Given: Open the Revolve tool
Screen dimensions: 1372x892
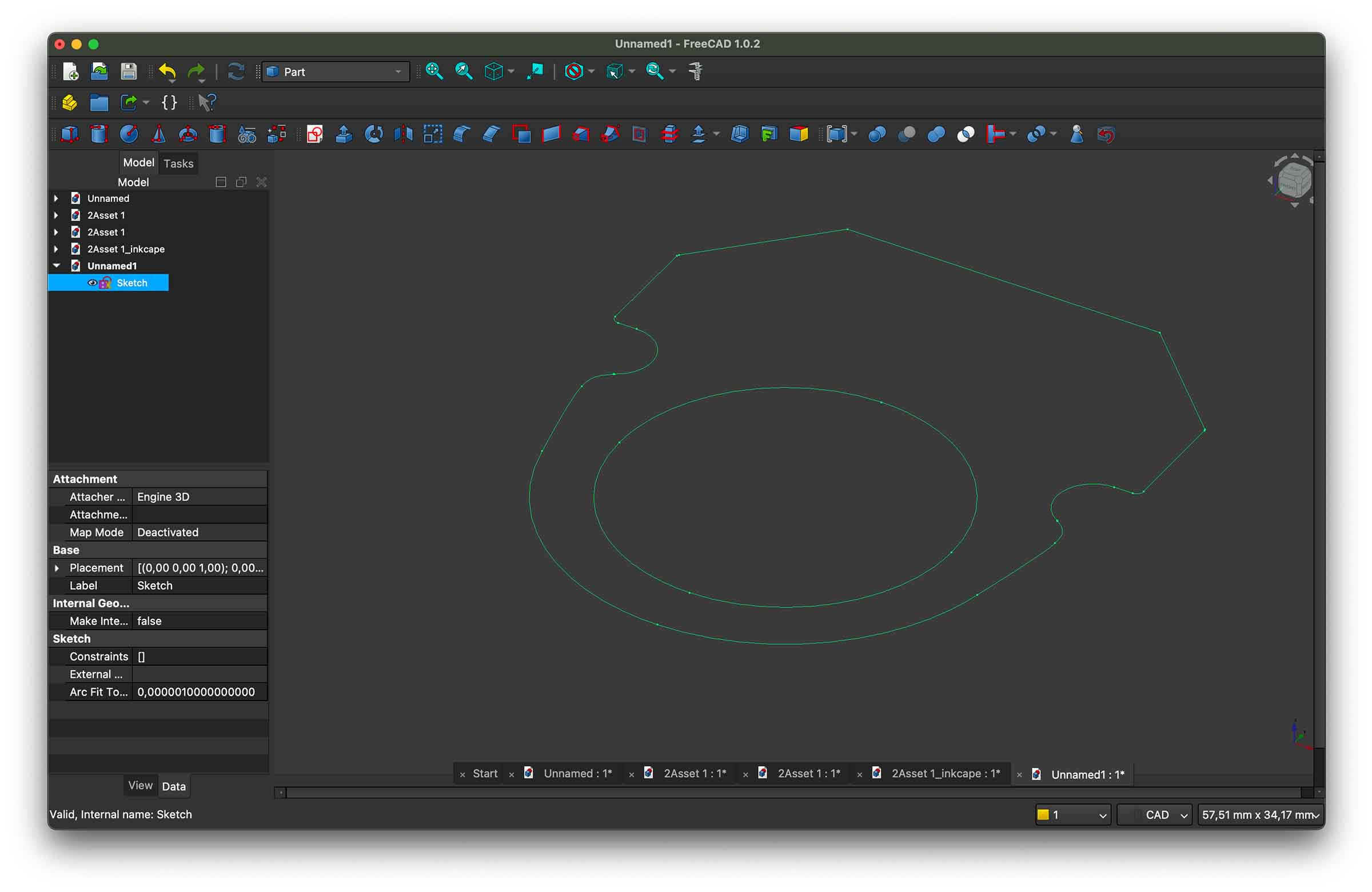Looking at the screenshot, I should (x=373, y=134).
